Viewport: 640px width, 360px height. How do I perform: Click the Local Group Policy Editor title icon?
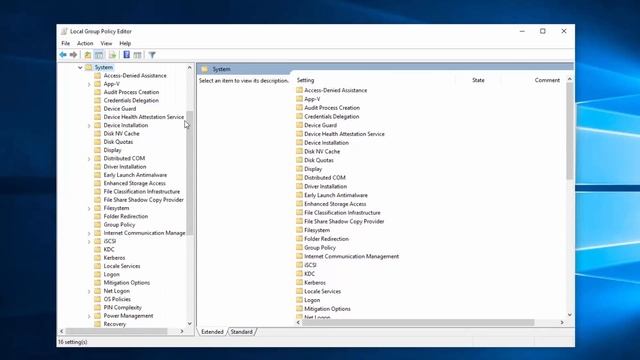(64, 31)
